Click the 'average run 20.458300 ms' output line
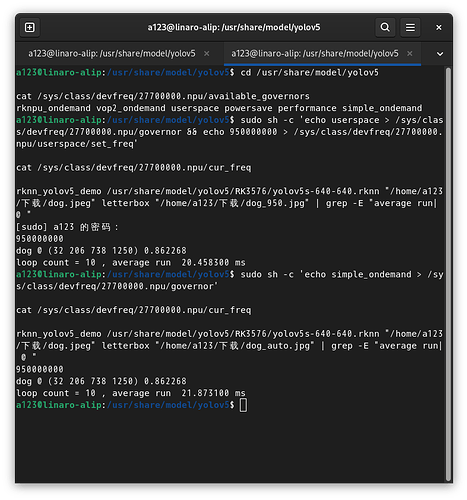 (x=131, y=263)
